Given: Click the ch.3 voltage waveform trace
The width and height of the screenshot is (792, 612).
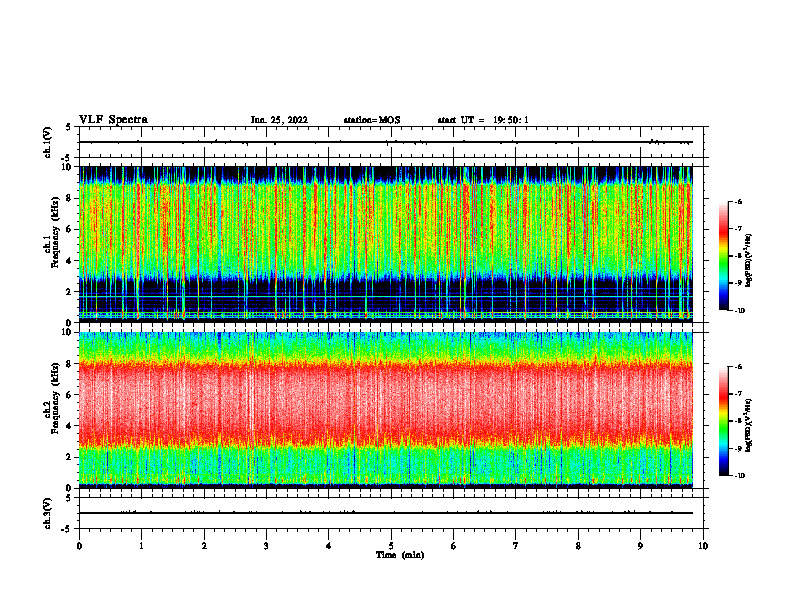Looking at the screenshot, I should [386, 513].
